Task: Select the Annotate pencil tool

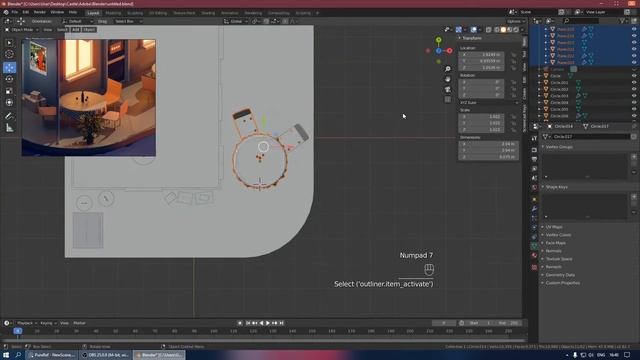Action: pos(9,116)
